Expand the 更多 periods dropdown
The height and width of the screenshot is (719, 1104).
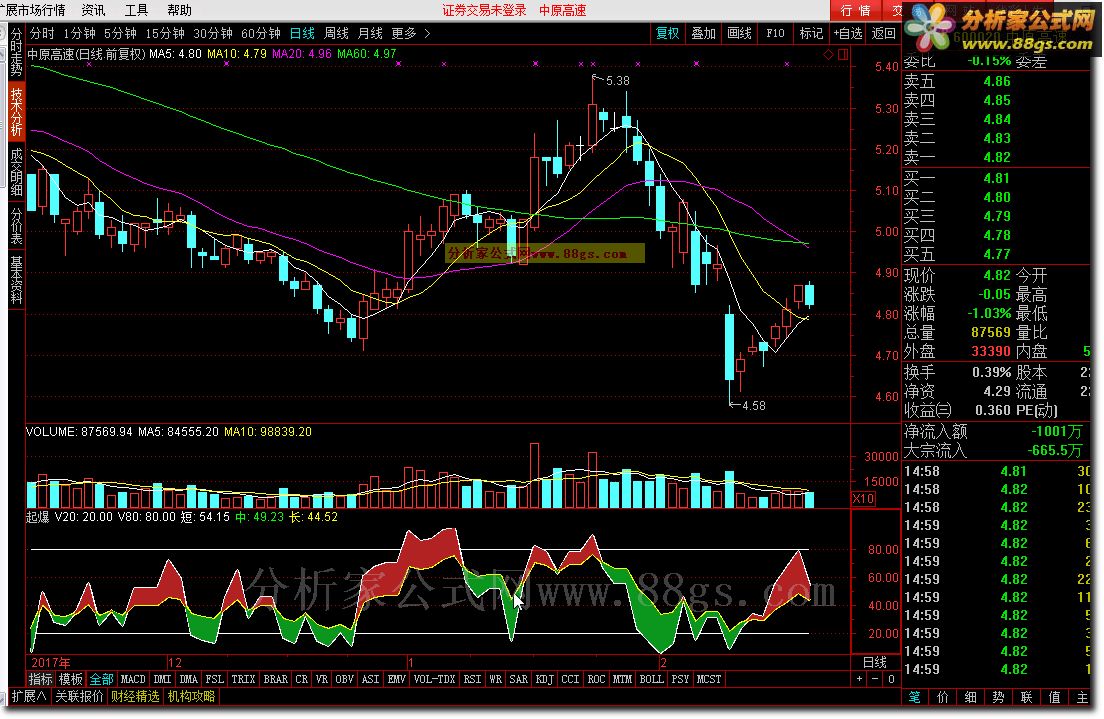pos(410,34)
